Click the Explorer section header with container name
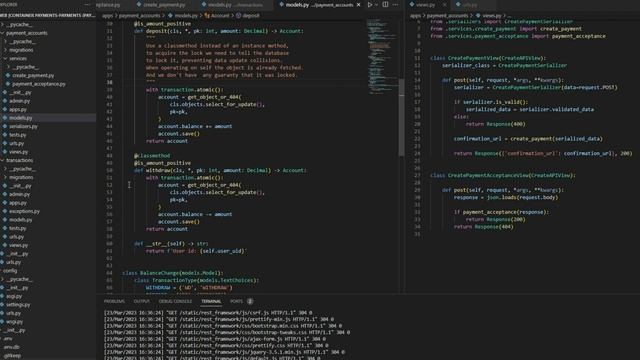The height and width of the screenshot is (360, 640). click(x=48, y=16)
